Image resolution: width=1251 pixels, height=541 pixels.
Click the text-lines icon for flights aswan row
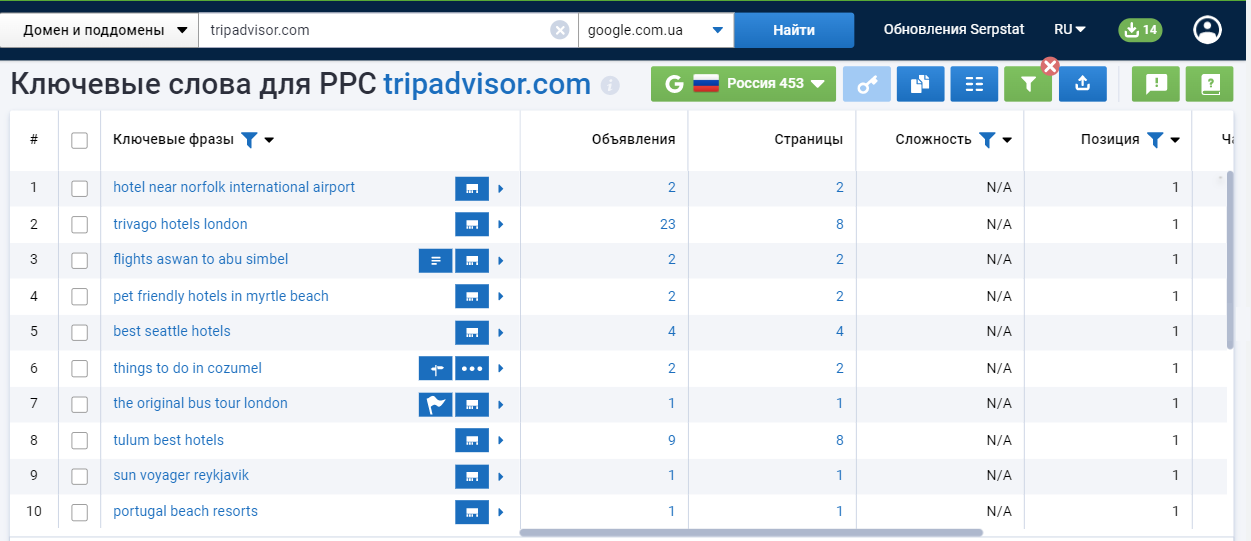pos(435,260)
